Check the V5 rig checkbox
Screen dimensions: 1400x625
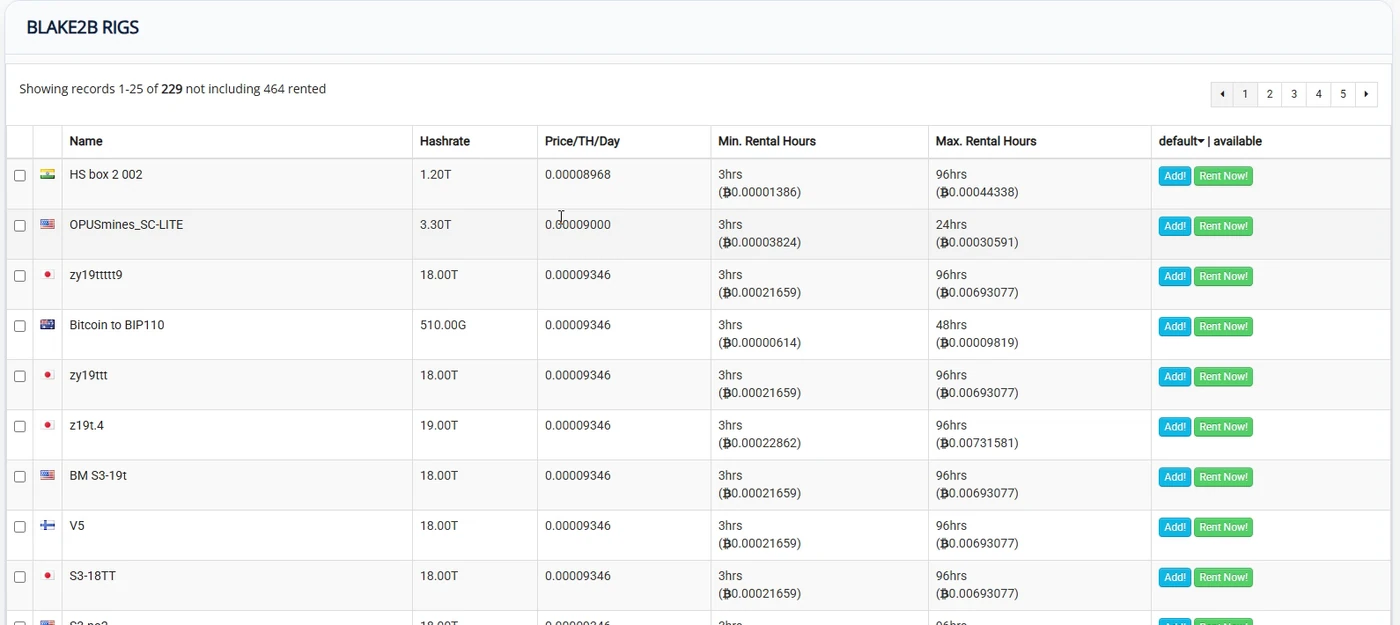pyautogui.click(x=20, y=527)
